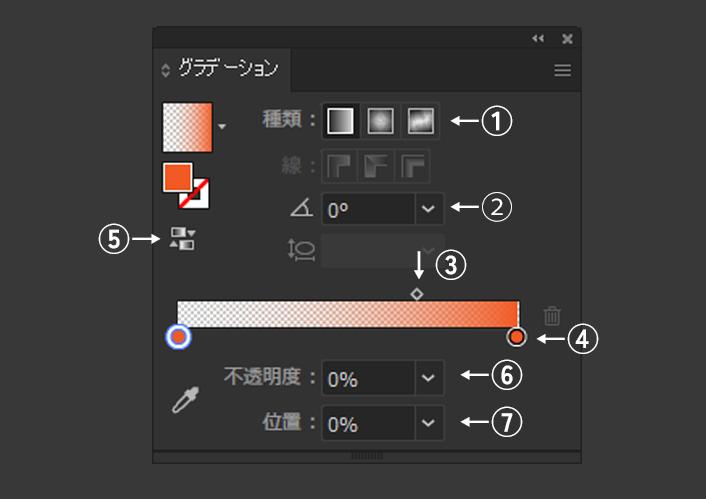Viewport: 706px width, 499px height.
Task: Open the 位置 position dropdown arrow
Action: pyautogui.click(x=429, y=422)
